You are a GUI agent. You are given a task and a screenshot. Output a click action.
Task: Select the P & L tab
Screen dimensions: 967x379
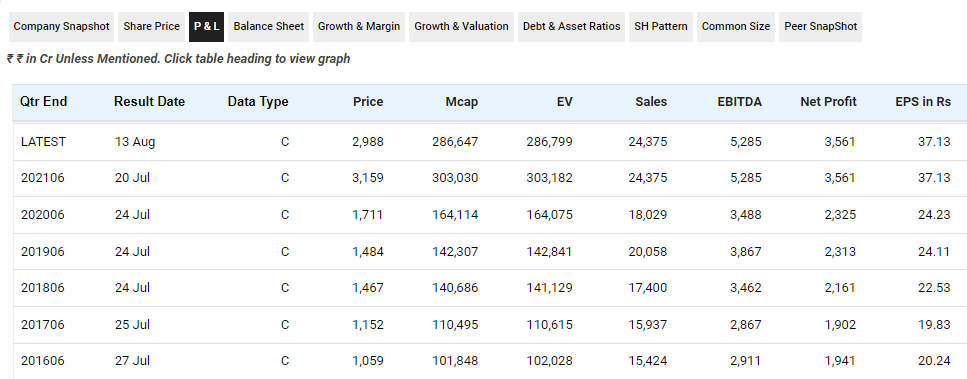click(x=207, y=26)
